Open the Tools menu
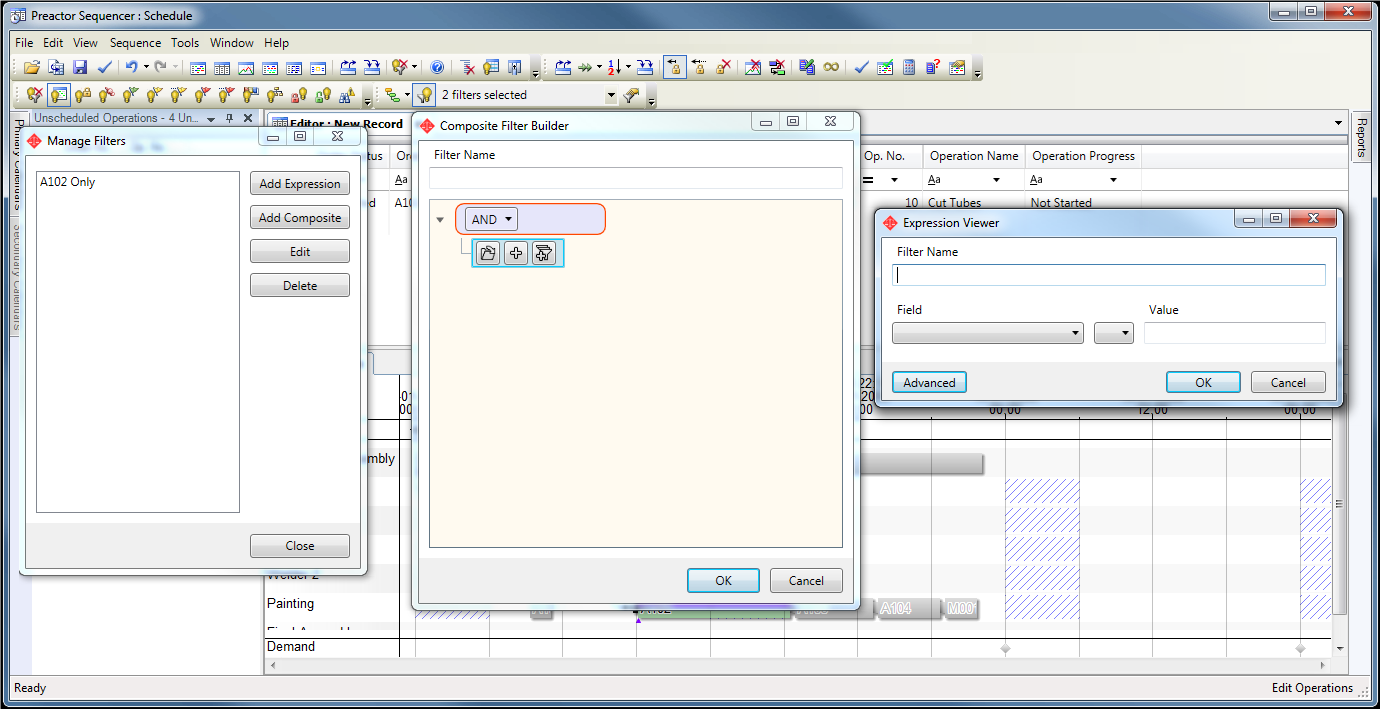This screenshot has width=1380, height=709. tap(184, 43)
